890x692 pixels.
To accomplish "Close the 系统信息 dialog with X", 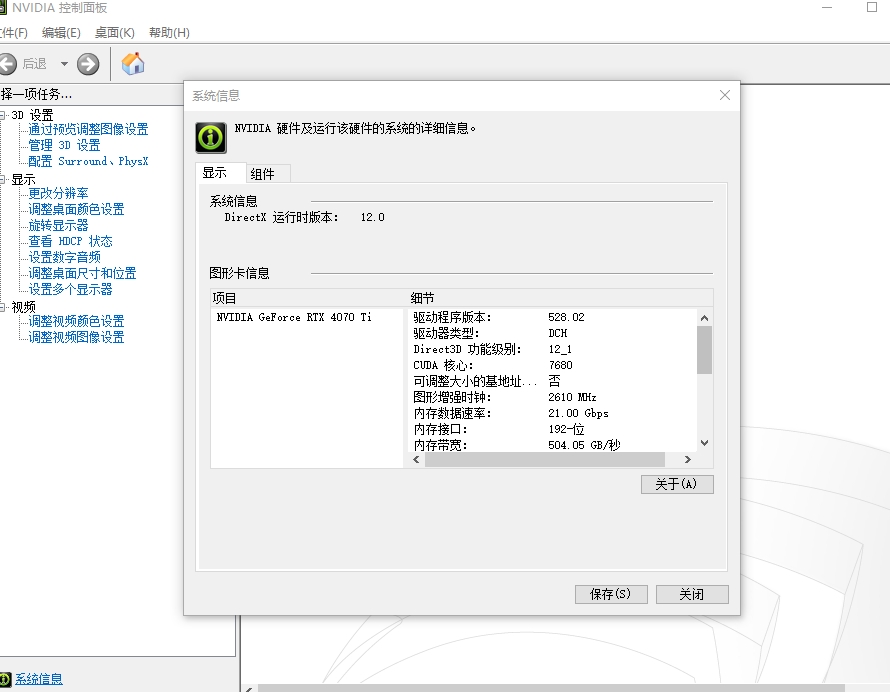I will click(725, 95).
